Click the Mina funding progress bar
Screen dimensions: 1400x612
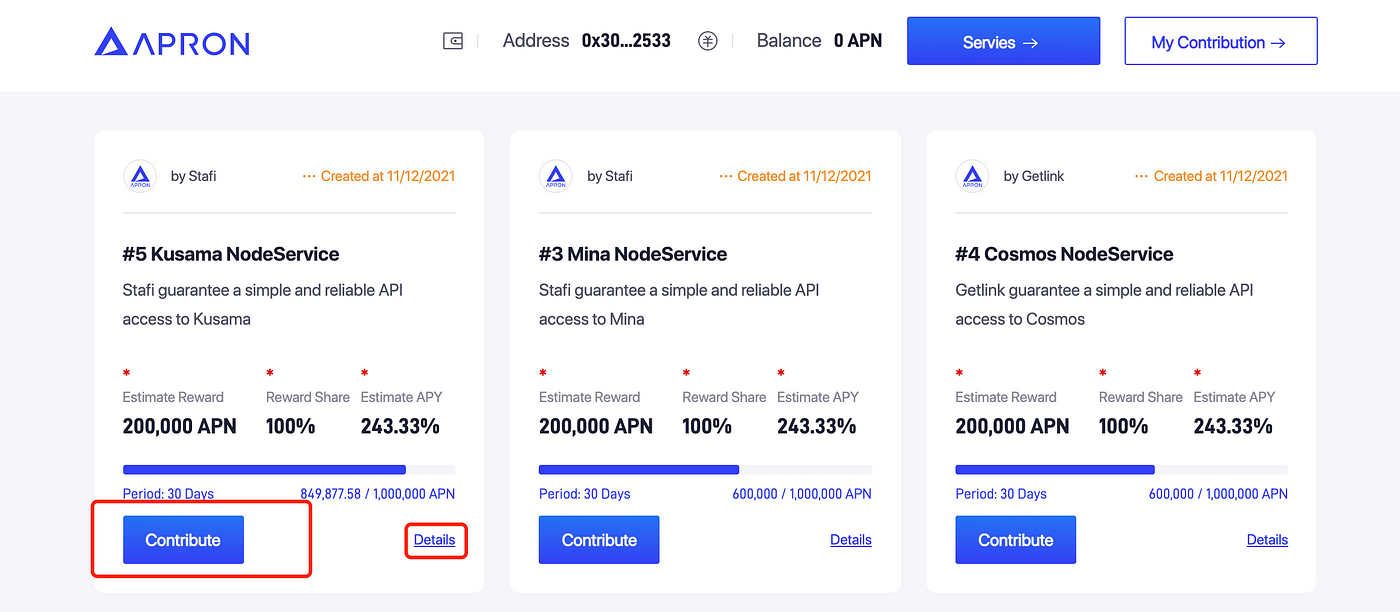pyautogui.click(x=705, y=469)
